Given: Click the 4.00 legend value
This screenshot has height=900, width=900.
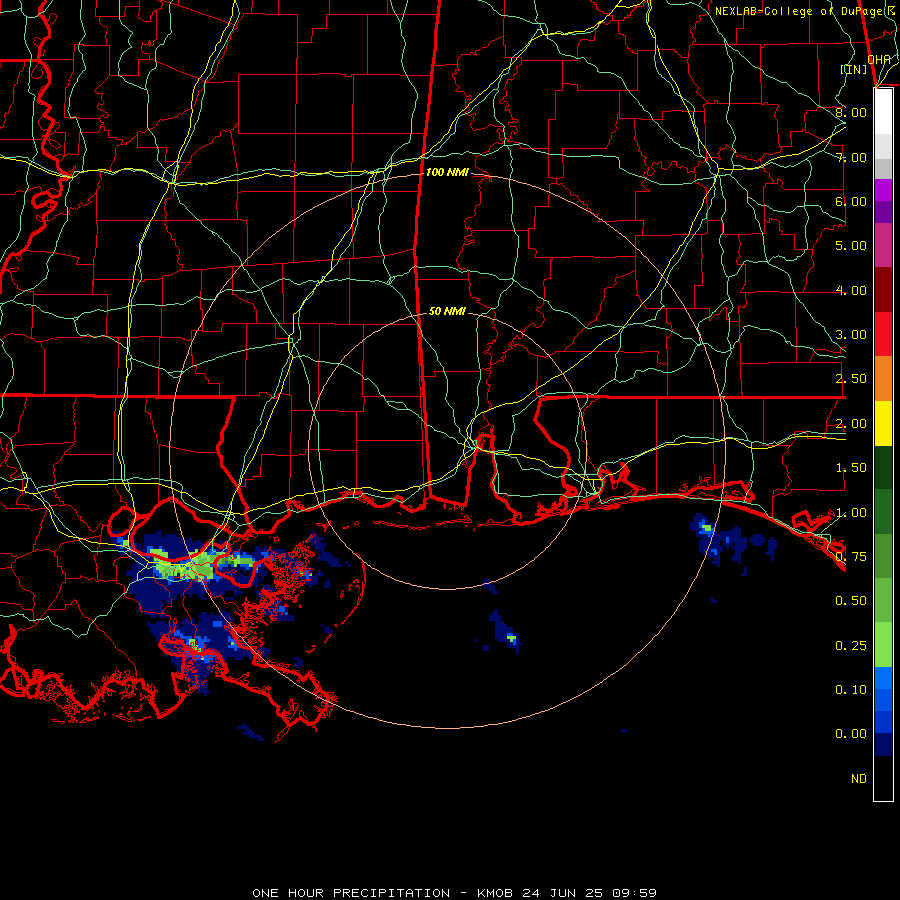Looking at the screenshot, I should click(851, 290).
